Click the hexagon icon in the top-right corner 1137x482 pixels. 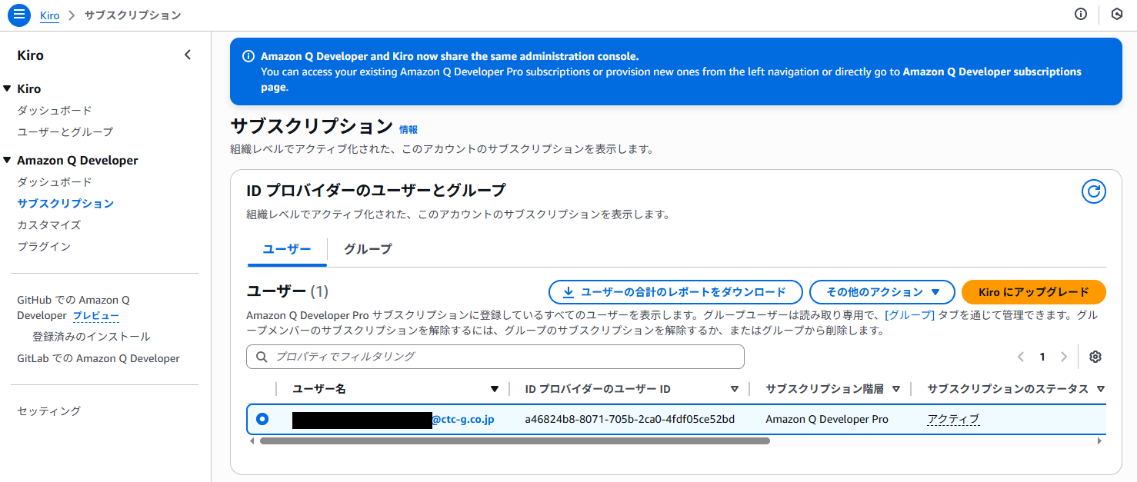[x=1117, y=14]
